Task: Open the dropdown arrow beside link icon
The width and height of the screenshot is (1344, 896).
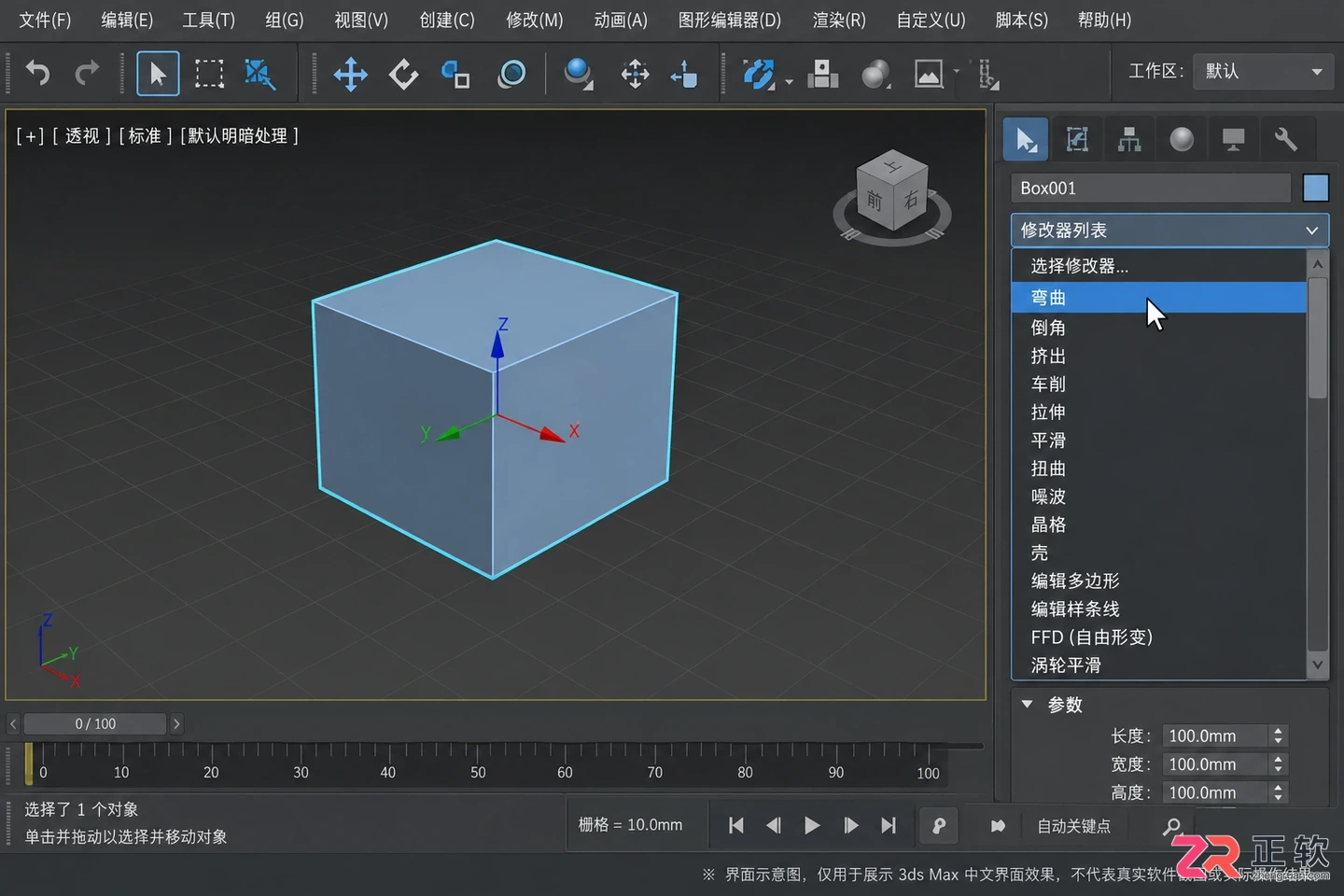Action: pyautogui.click(x=790, y=82)
